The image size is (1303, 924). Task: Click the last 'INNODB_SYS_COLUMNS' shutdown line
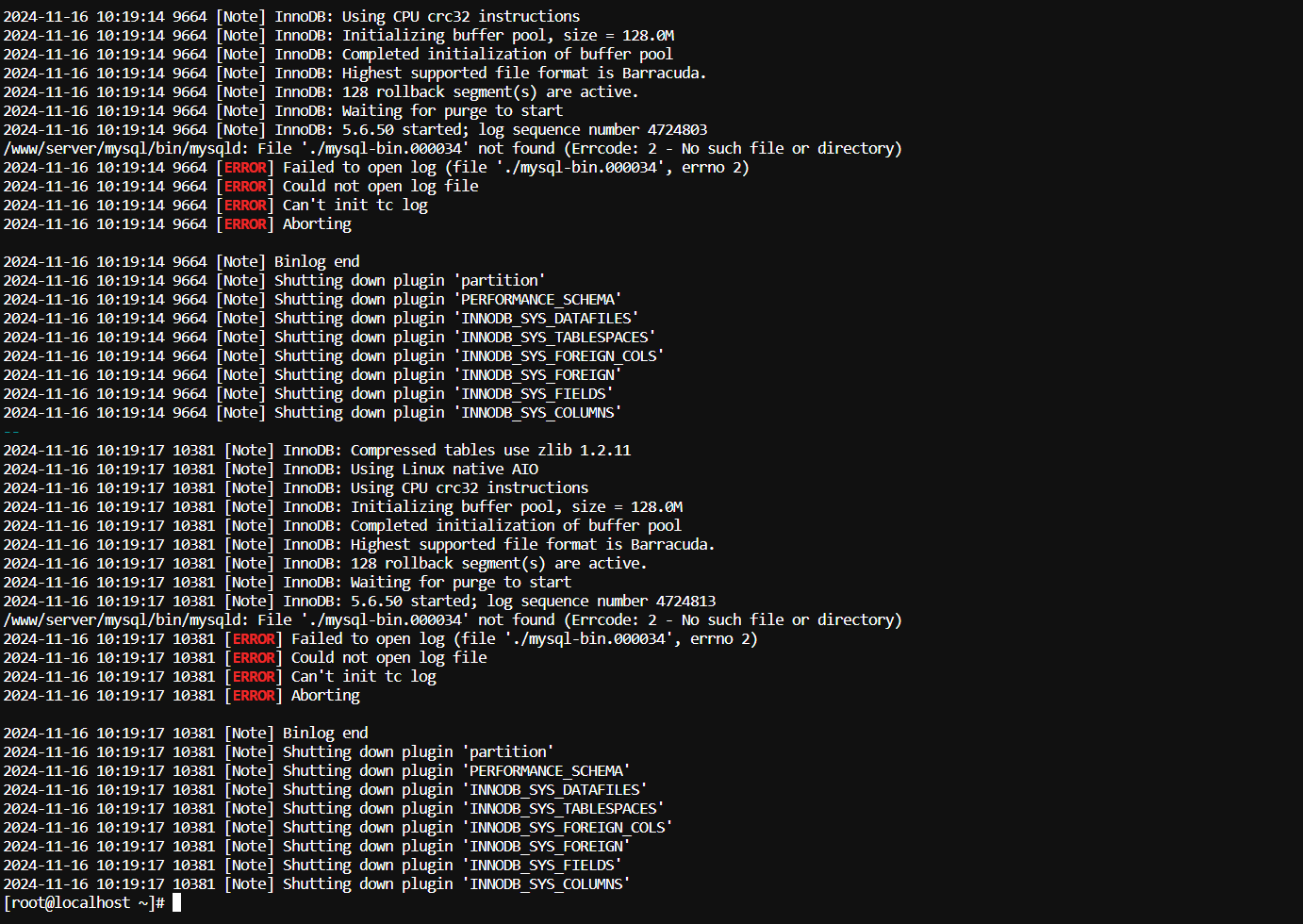tap(317, 884)
